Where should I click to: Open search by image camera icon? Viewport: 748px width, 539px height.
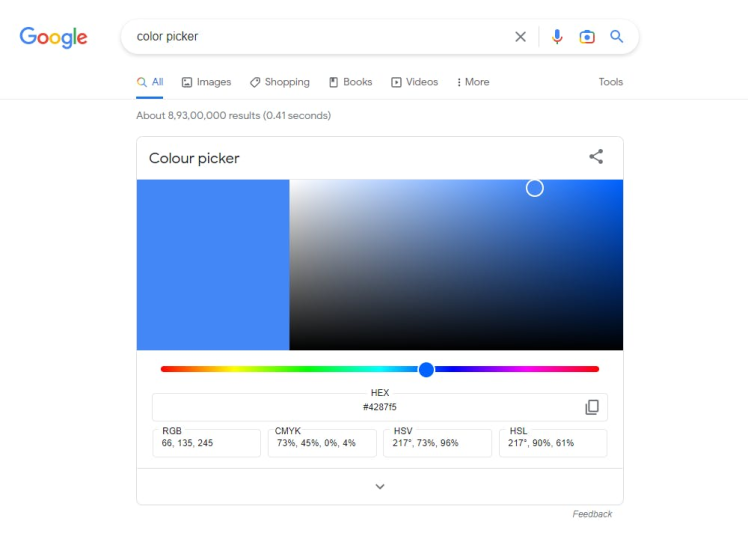(587, 37)
